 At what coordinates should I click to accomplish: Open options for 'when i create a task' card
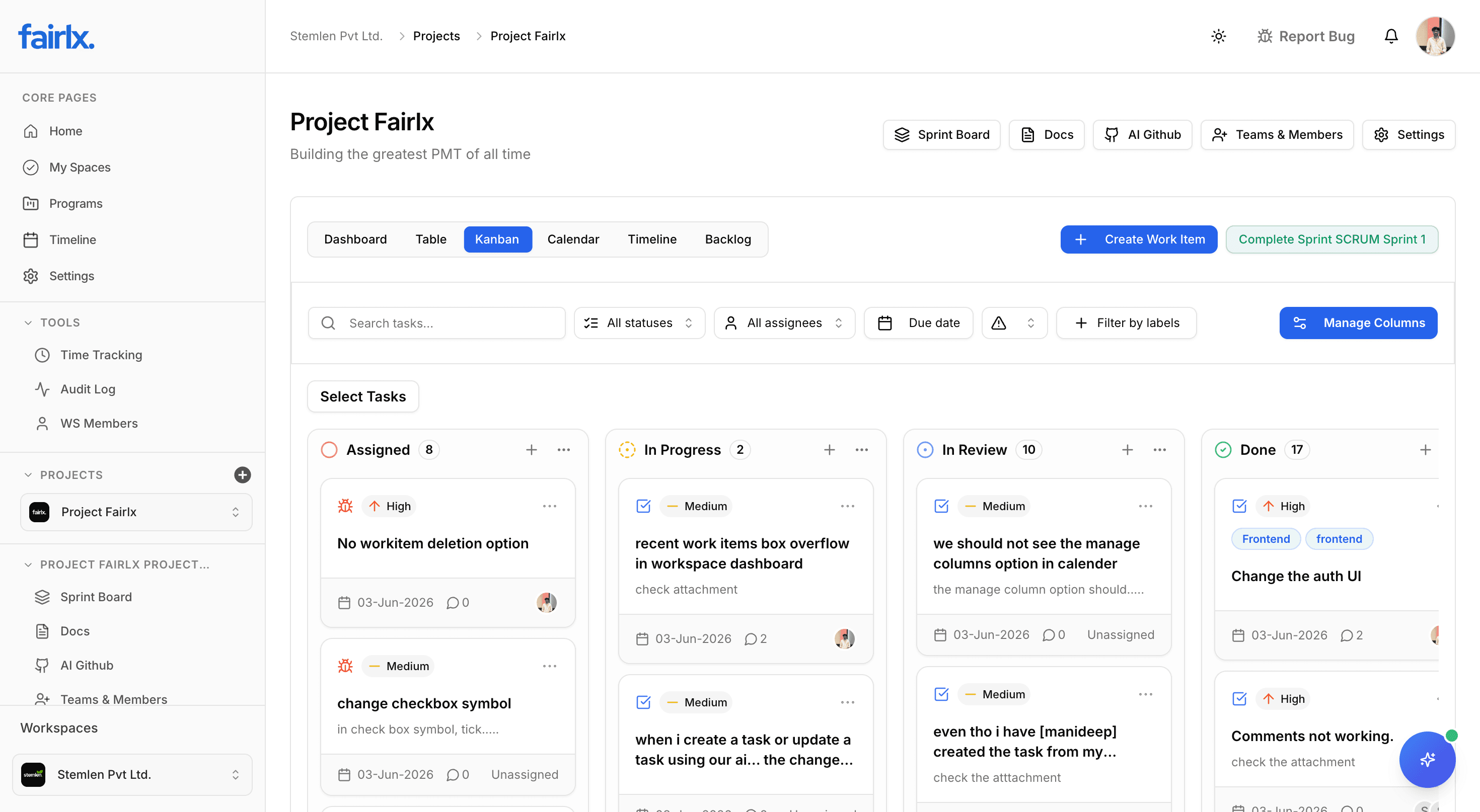tap(848, 702)
